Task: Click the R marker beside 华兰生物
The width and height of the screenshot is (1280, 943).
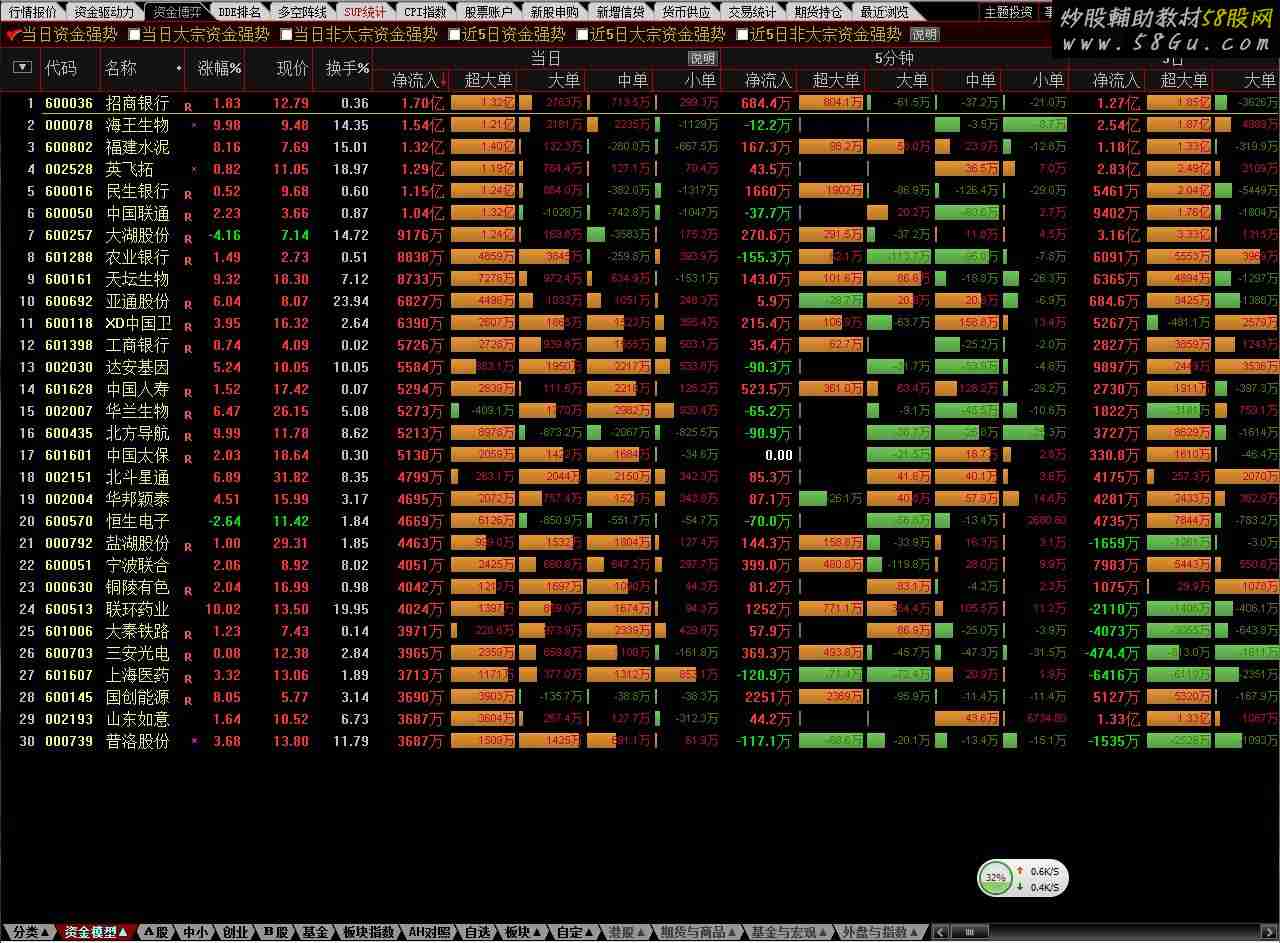Action: tap(188, 413)
